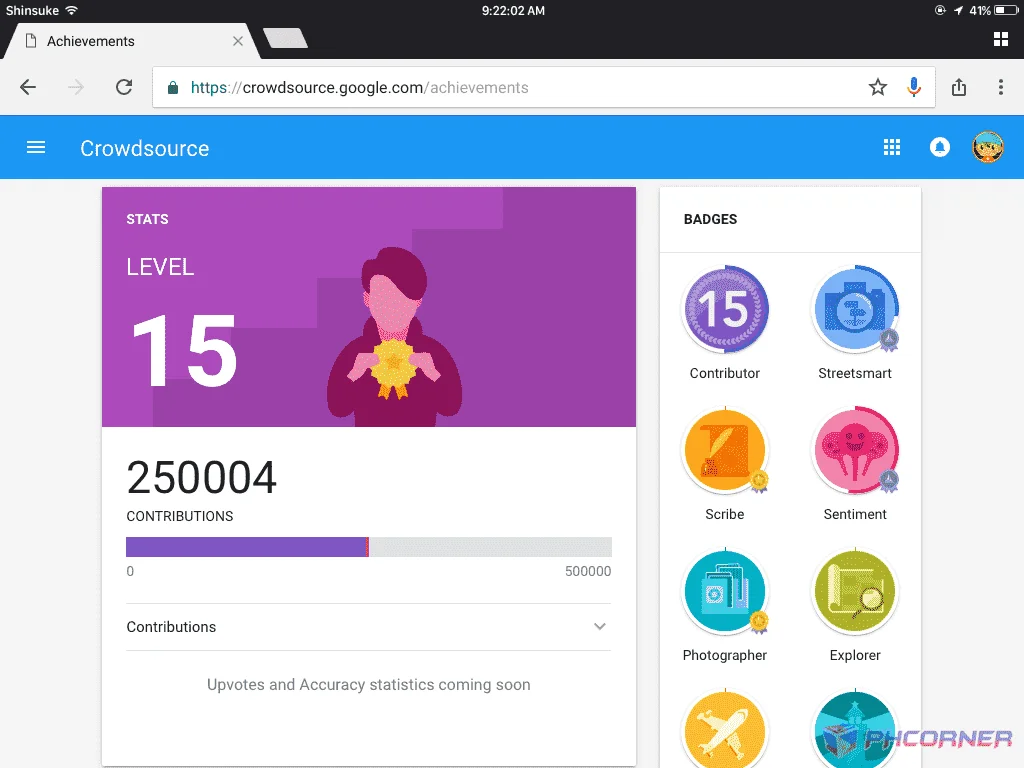Click the STATS heading
This screenshot has width=1024, height=768.
[147, 219]
